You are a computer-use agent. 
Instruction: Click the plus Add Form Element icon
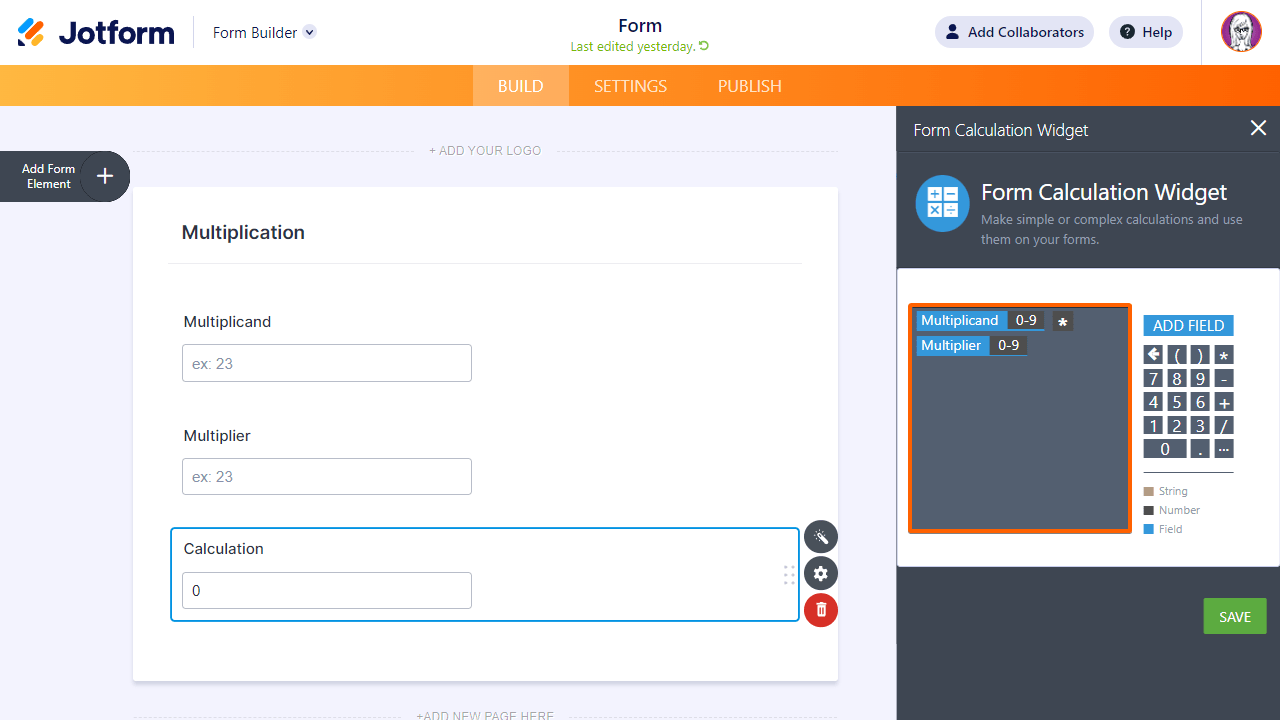105,177
